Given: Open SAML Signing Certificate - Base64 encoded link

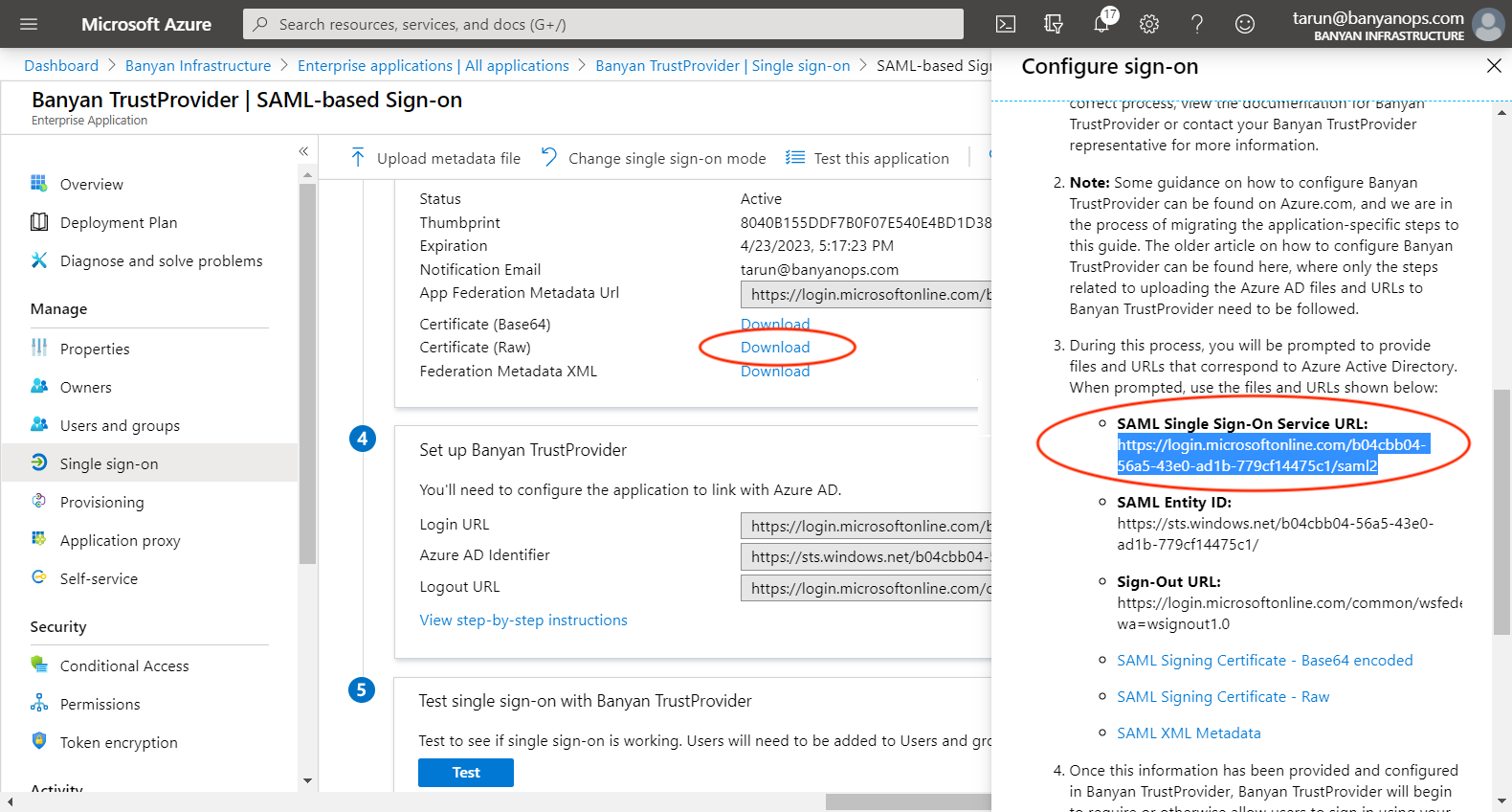Looking at the screenshot, I should click(1265, 660).
